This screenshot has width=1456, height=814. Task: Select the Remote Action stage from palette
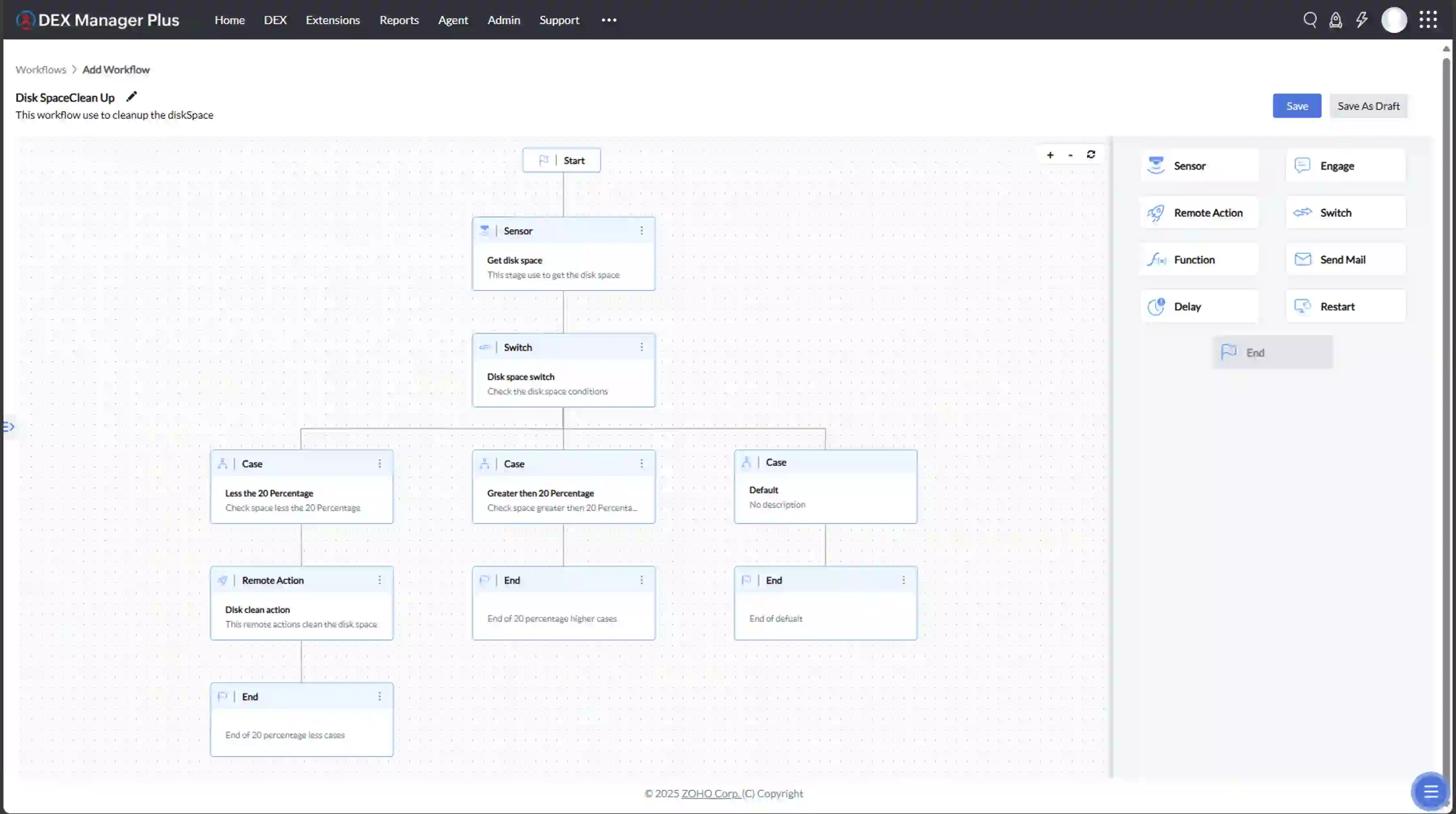(1199, 212)
